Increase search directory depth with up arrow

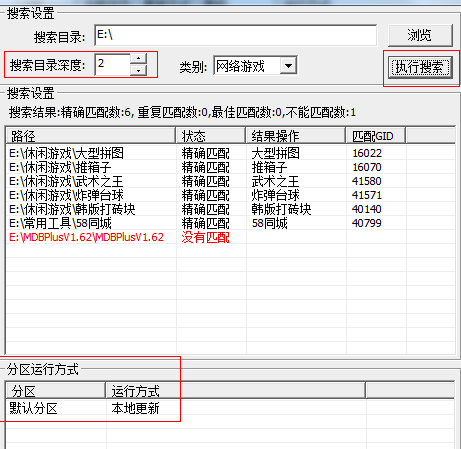(138, 59)
